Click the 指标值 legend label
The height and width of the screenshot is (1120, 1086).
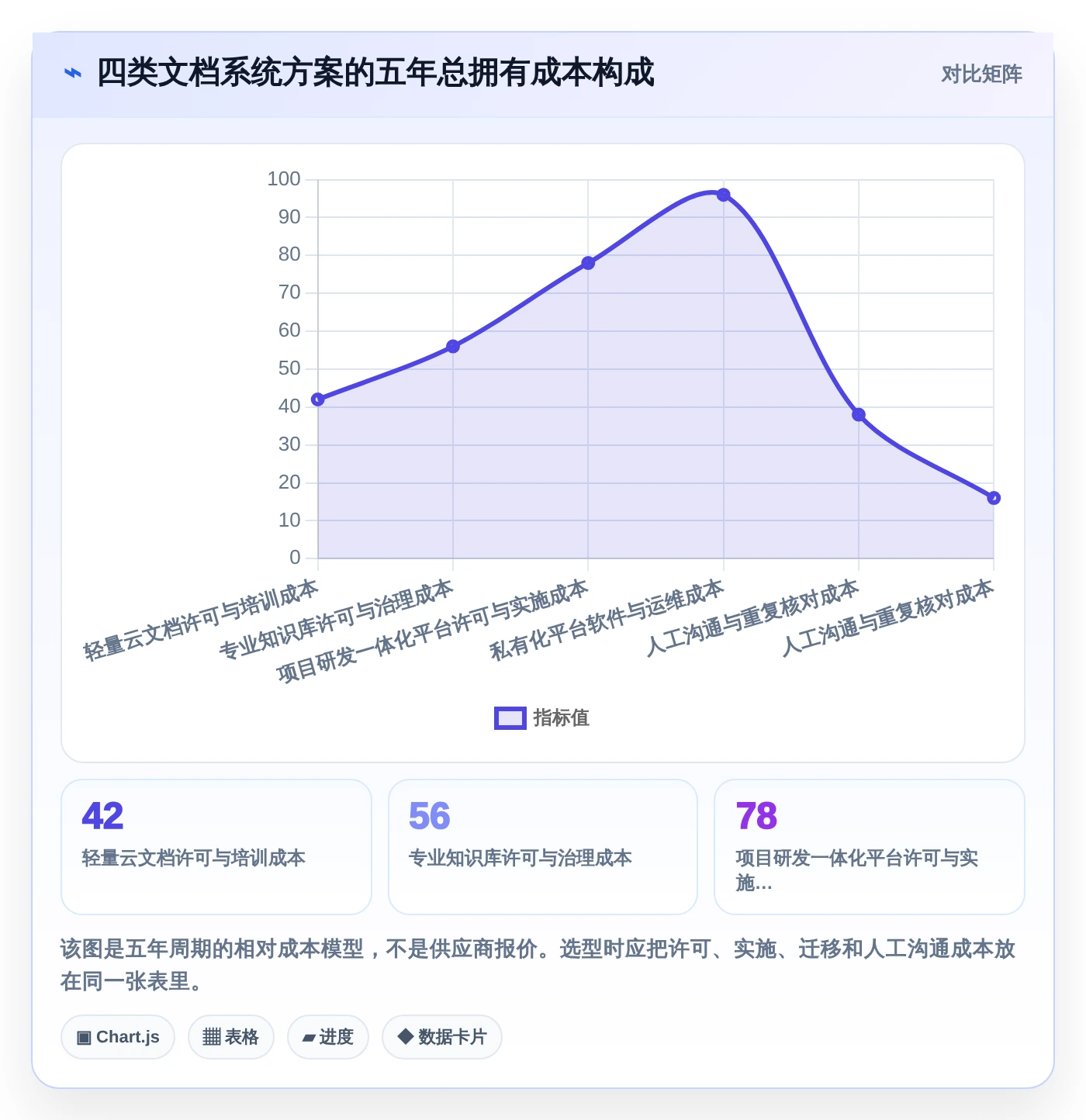point(562,718)
